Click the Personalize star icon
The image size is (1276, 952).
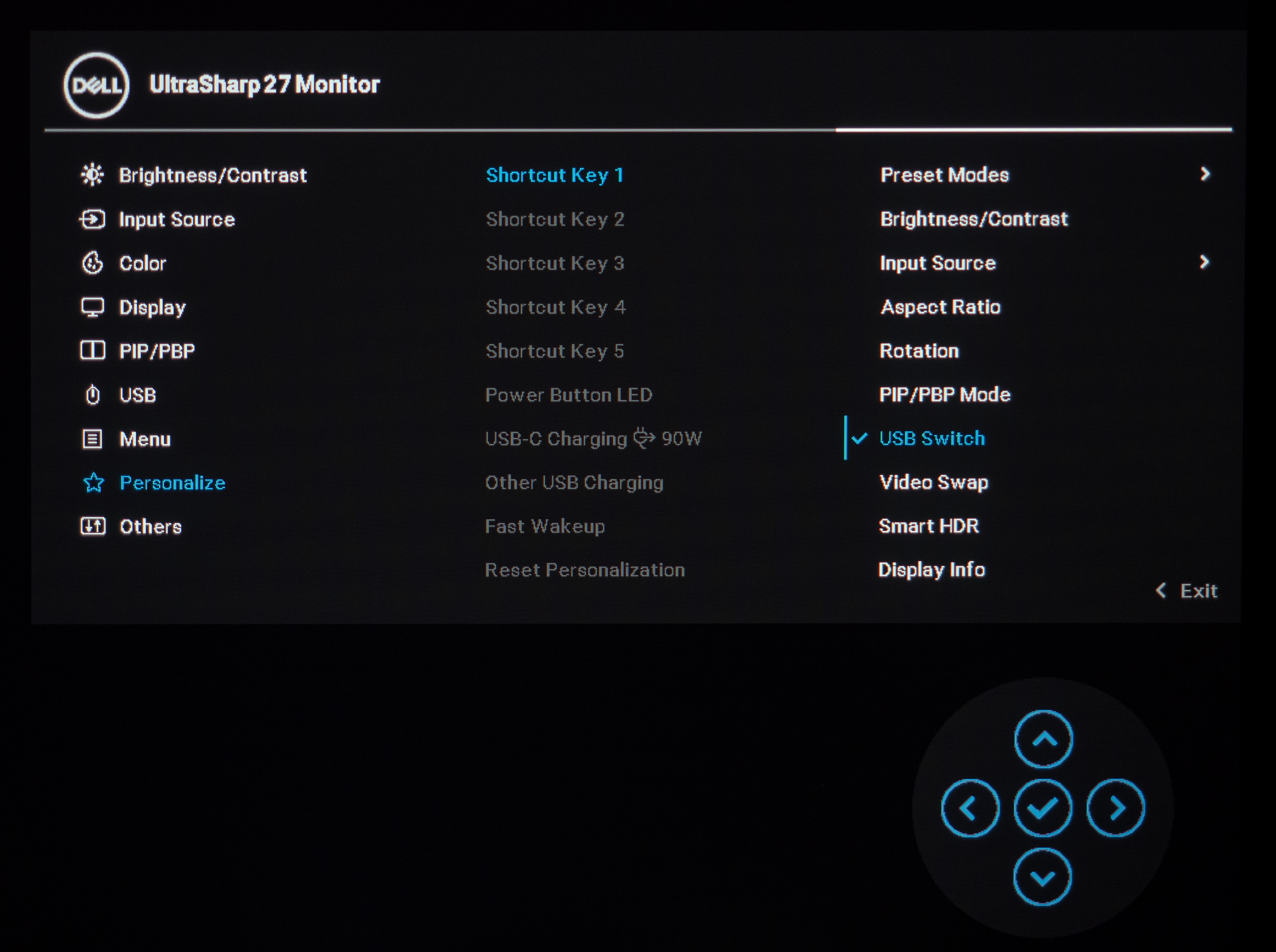coord(93,483)
